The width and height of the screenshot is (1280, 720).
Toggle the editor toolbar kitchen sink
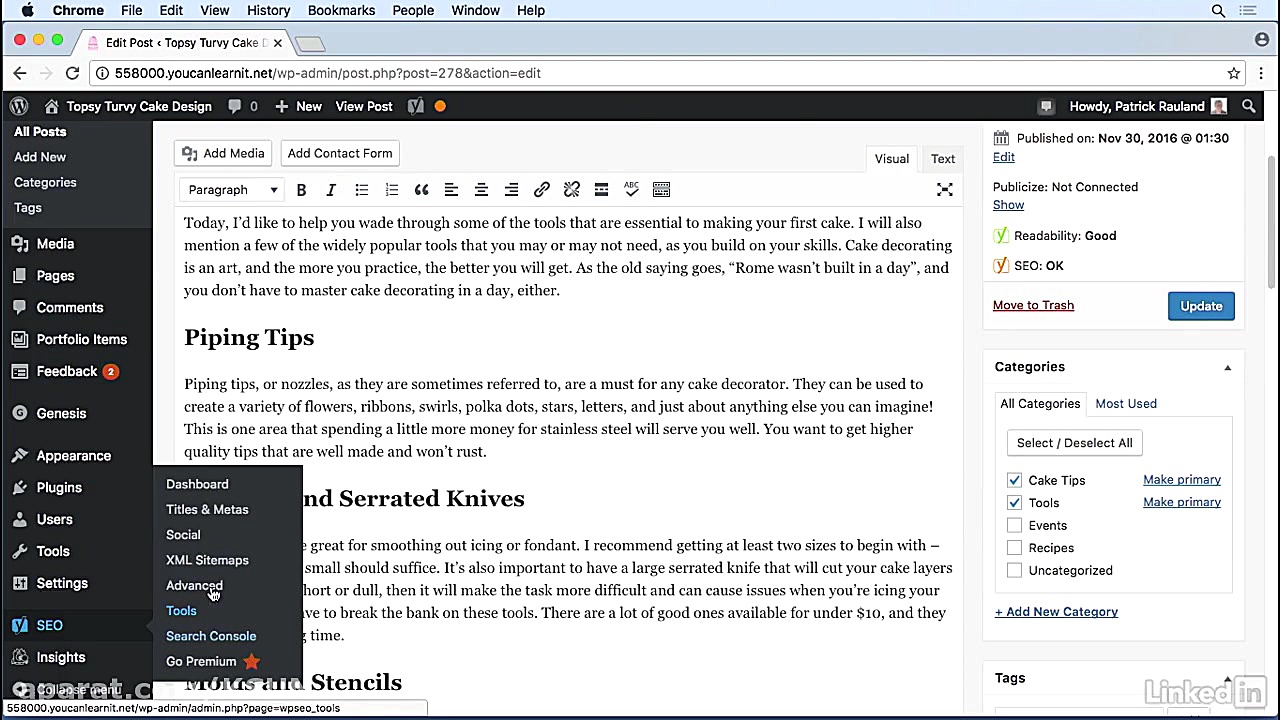661,190
